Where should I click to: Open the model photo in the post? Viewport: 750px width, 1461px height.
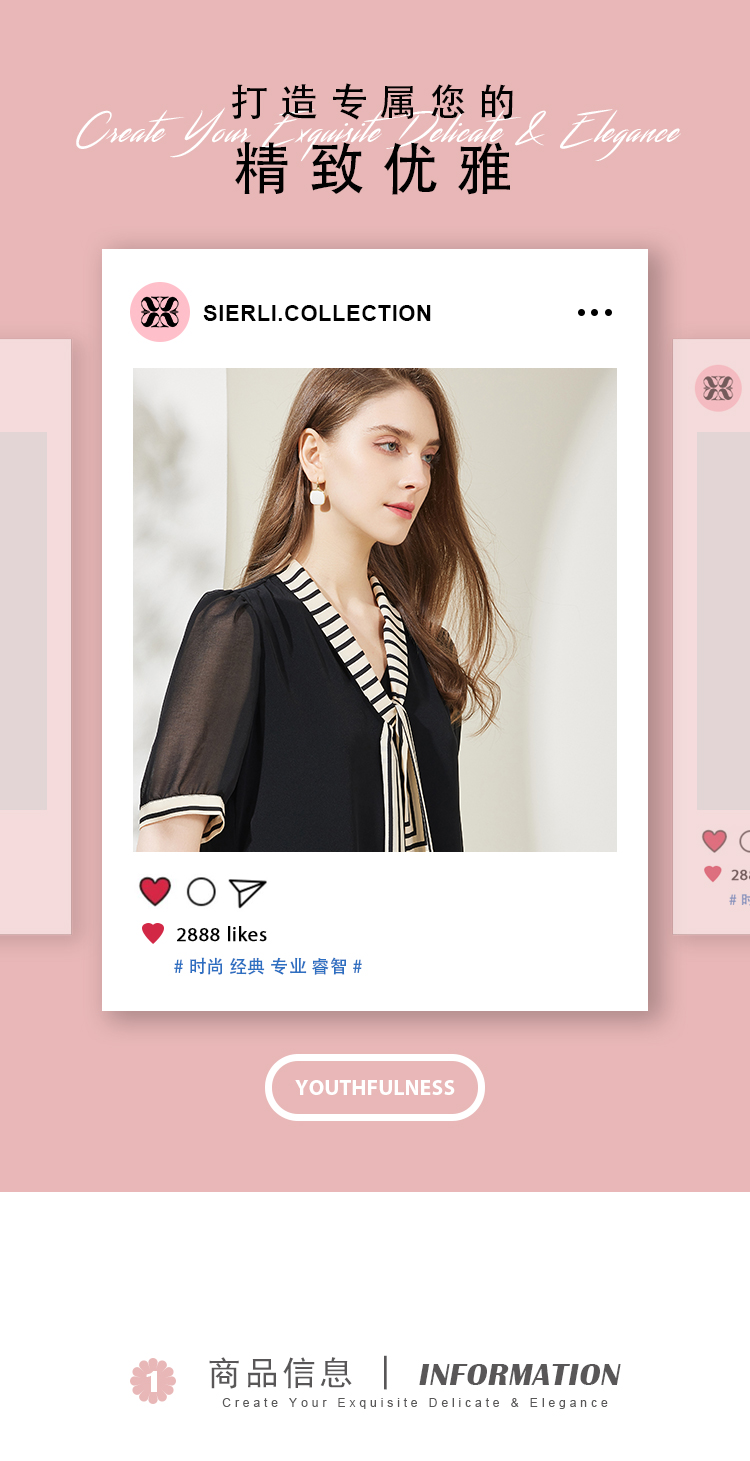[x=375, y=610]
